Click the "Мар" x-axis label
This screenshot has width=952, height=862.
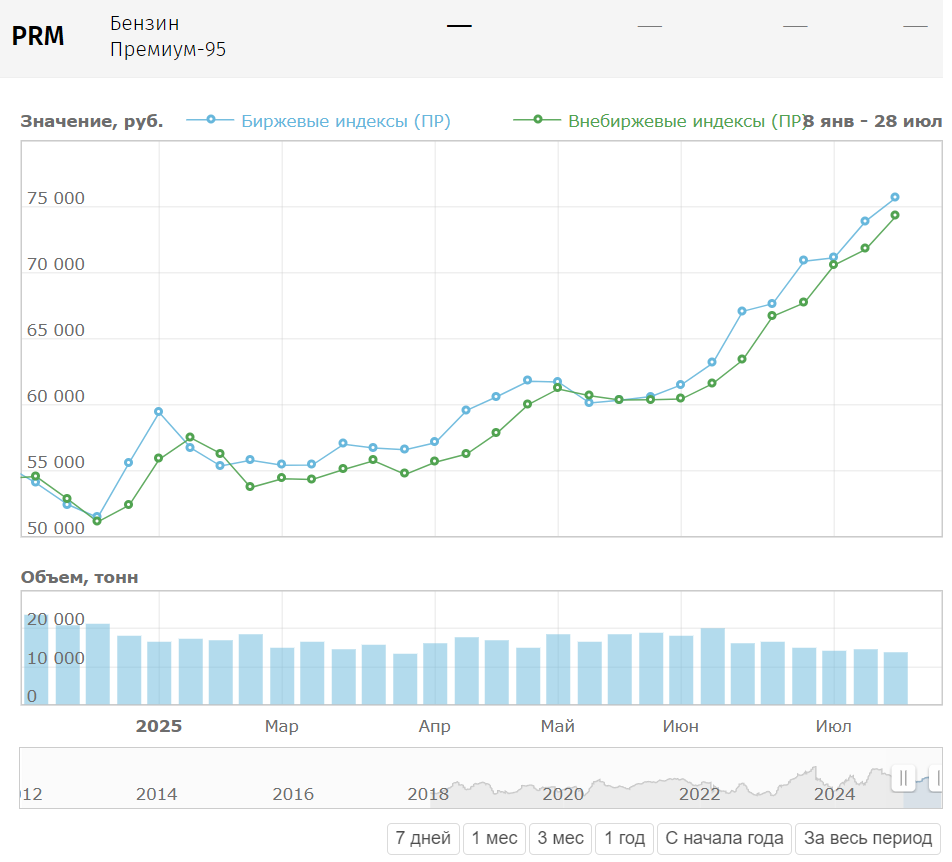pyautogui.click(x=282, y=726)
